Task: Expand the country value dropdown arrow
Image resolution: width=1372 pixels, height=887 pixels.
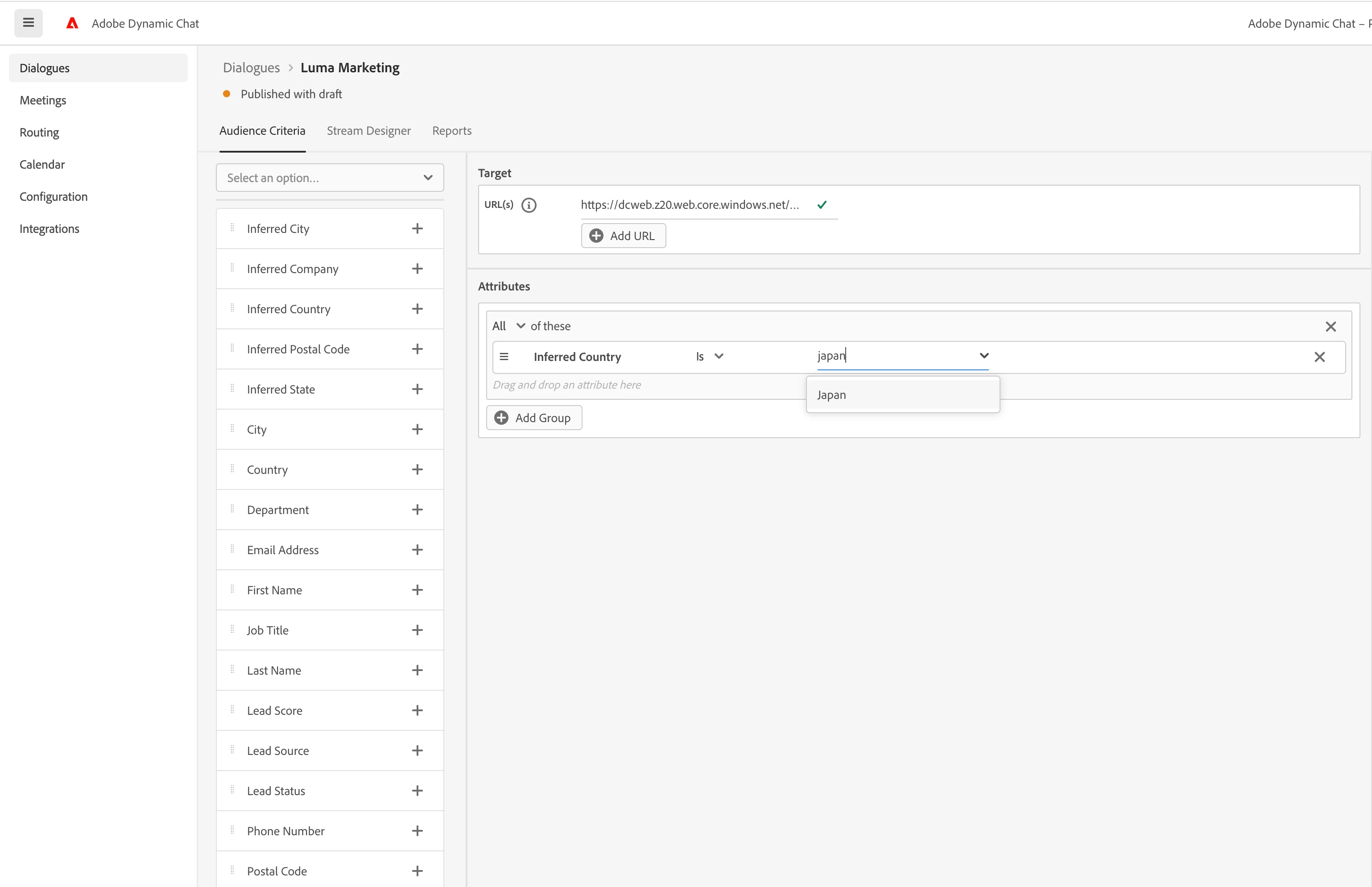Action: click(984, 356)
